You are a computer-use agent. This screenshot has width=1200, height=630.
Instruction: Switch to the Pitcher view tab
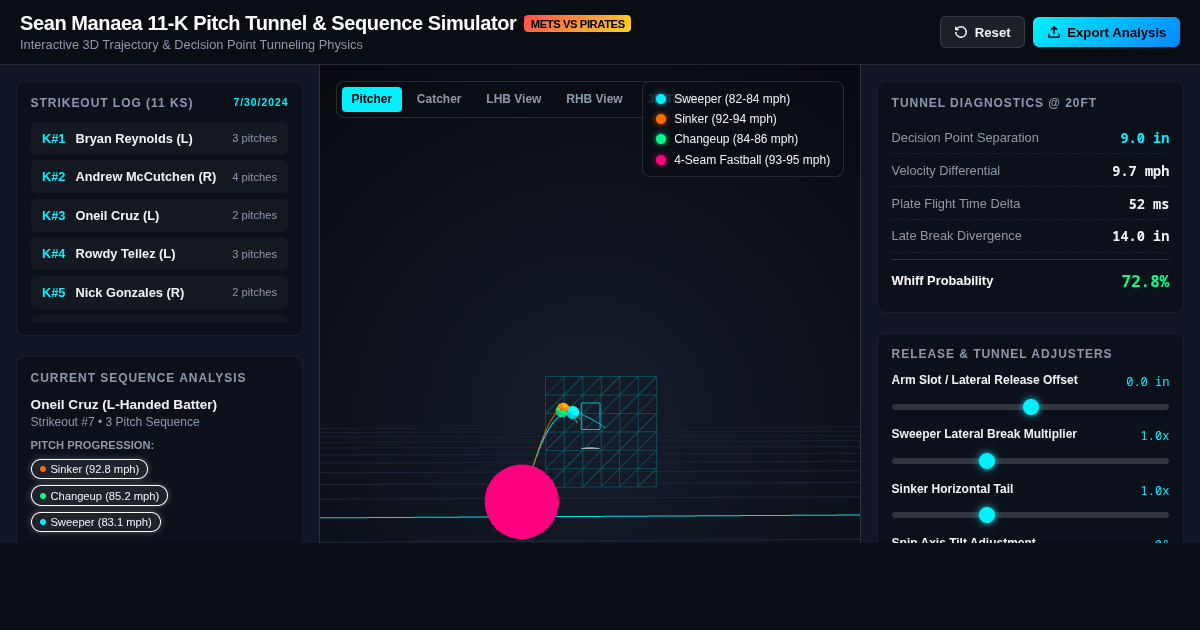pos(372,99)
